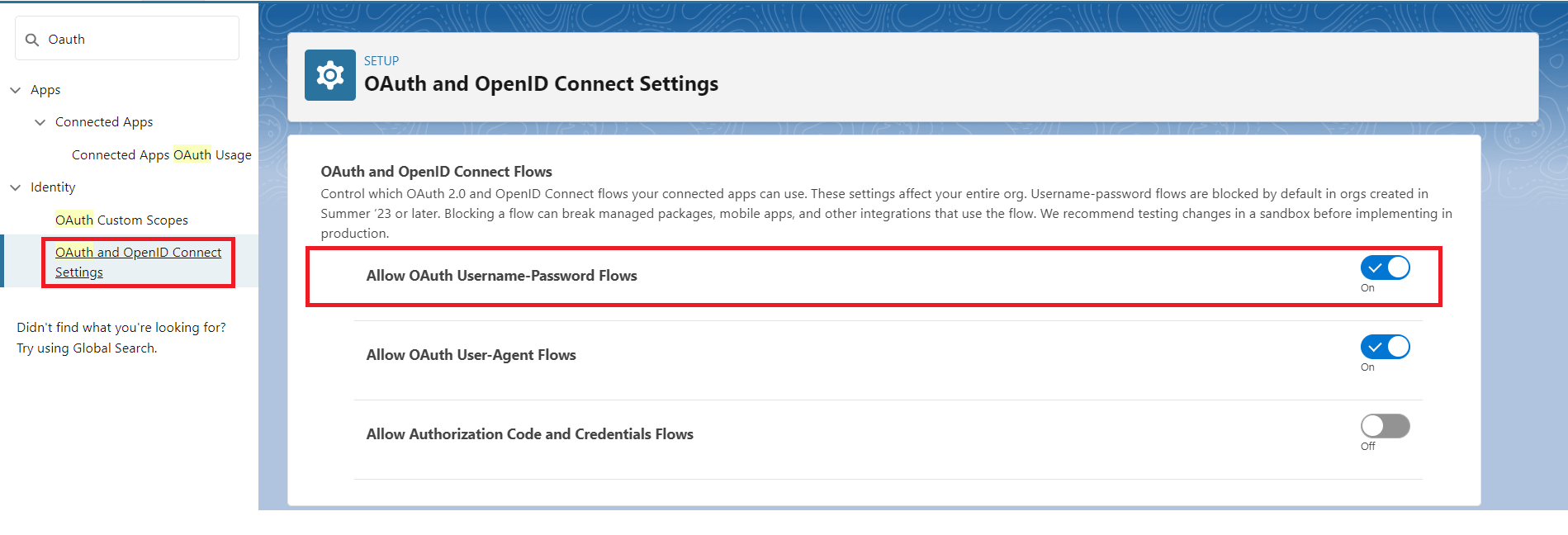Image resolution: width=1568 pixels, height=535 pixels.
Task: Click the magnifier icon in Quick Find
Action: (32, 40)
